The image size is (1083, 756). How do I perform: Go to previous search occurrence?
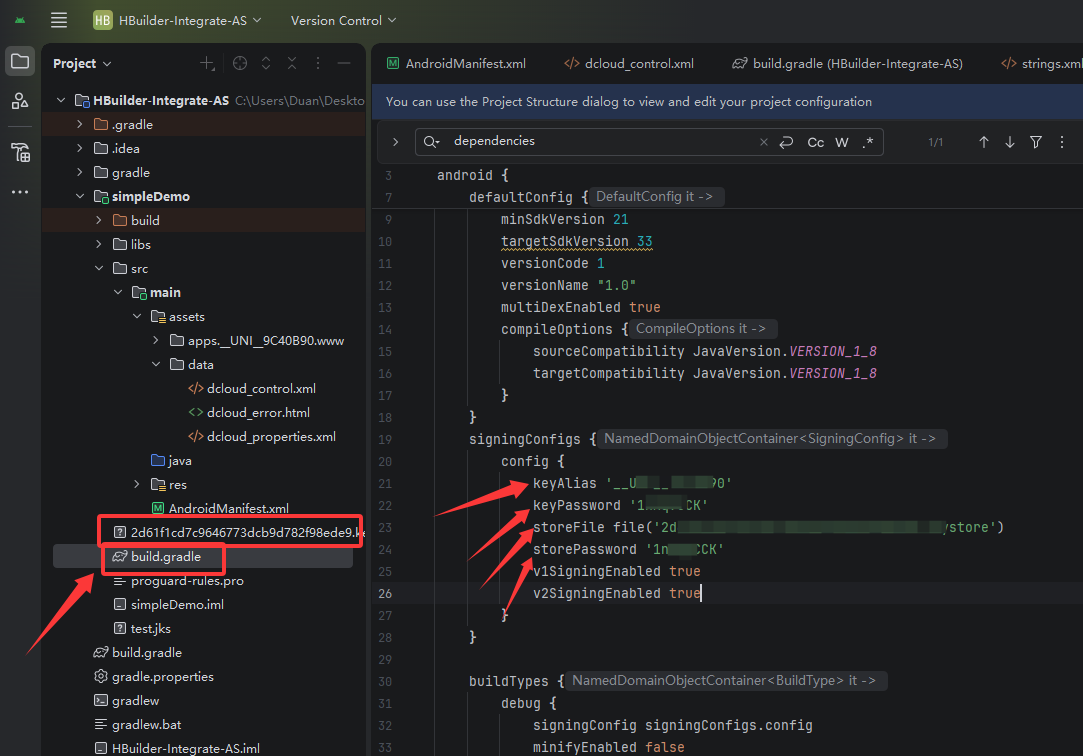(984, 142)
